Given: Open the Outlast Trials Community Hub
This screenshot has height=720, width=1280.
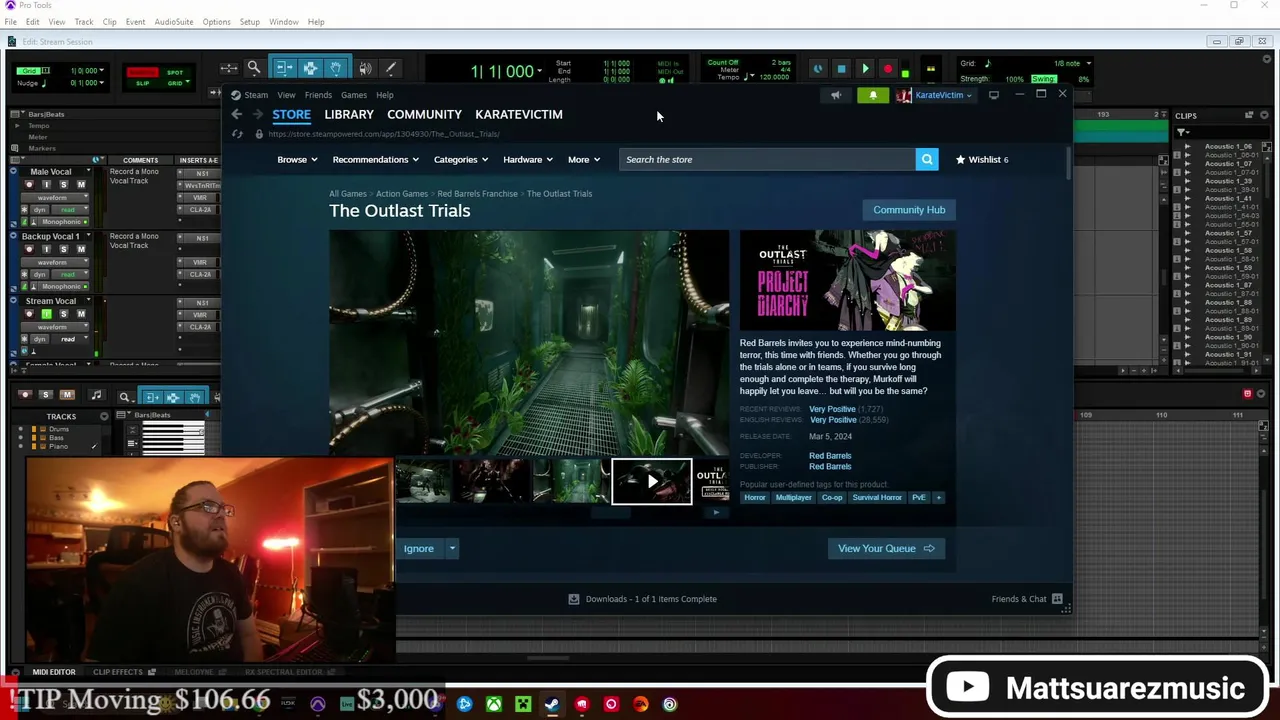Looking at the screenshot, I should pyautogui.click(x=909, y=210).
